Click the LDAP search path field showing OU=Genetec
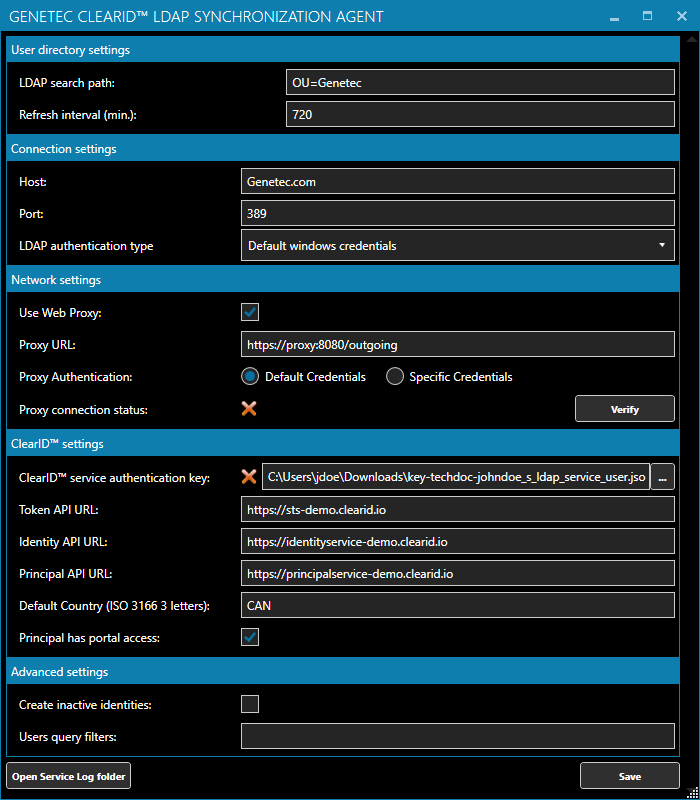 pos(480,82)
